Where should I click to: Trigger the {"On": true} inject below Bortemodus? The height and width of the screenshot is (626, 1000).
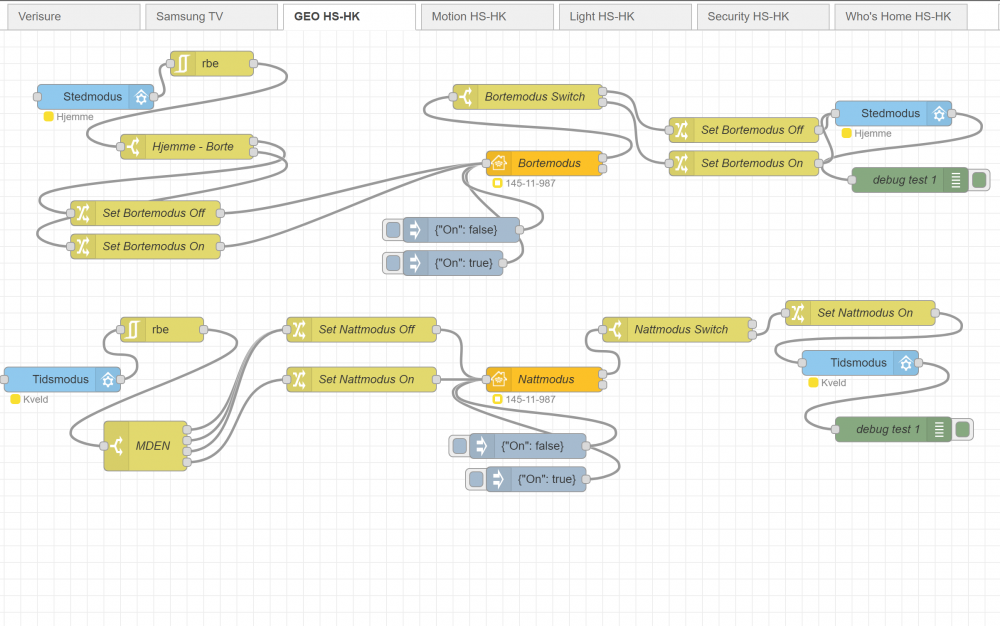click(x=393, y=262)
